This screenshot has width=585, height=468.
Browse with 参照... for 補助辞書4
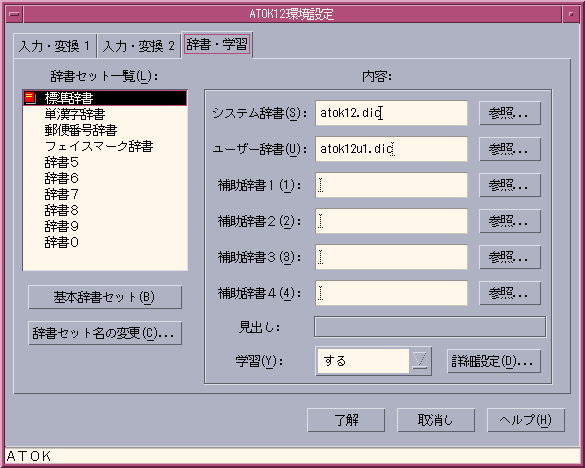click(510, 293)
